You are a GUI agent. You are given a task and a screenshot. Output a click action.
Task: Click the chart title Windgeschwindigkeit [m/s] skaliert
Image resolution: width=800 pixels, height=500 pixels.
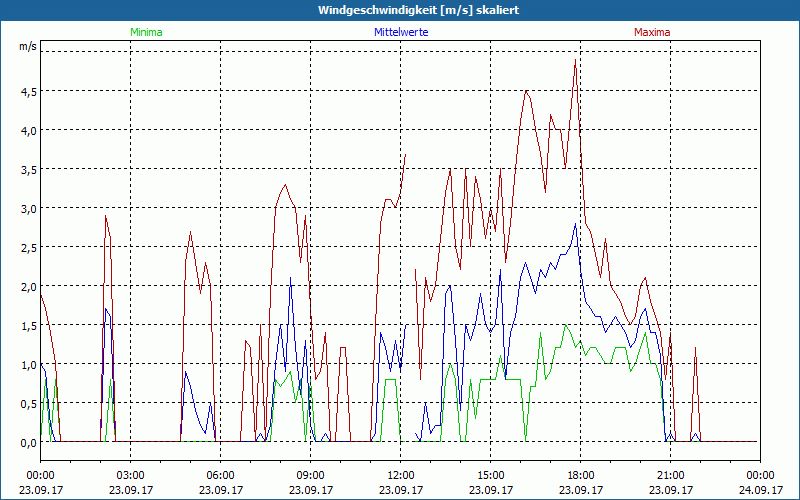[x=418, y=10]
